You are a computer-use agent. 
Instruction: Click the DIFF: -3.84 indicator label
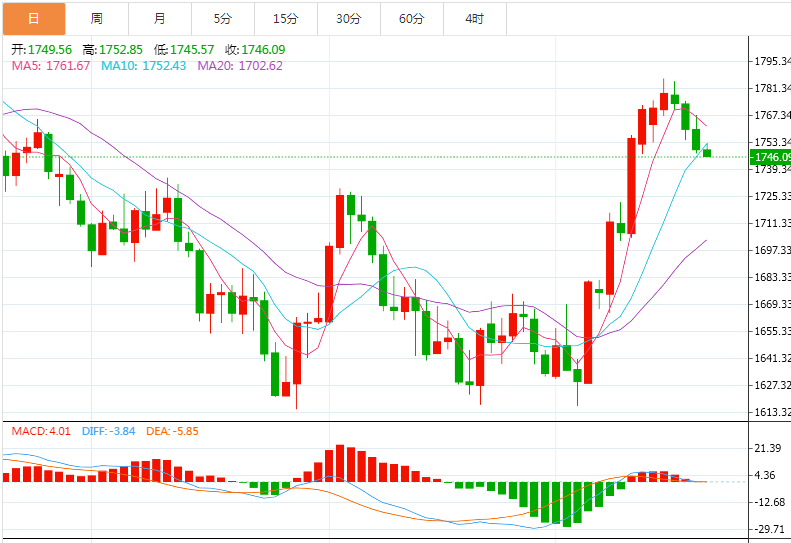point(108,431)
